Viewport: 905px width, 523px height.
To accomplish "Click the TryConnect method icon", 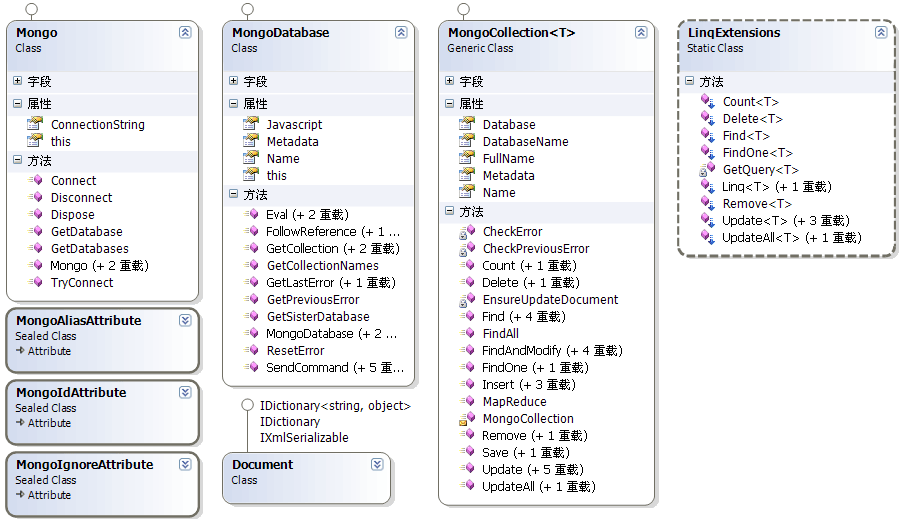I will pos(35,282).
